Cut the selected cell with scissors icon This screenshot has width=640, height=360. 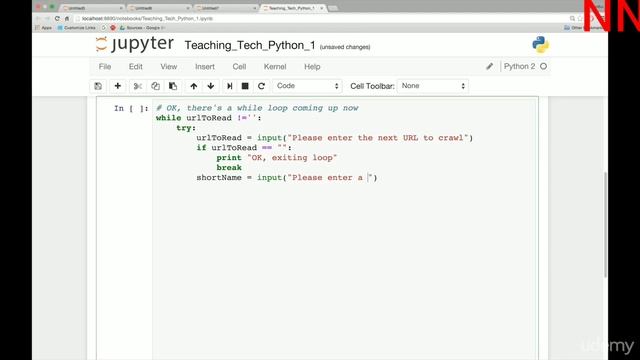(138, 86)
